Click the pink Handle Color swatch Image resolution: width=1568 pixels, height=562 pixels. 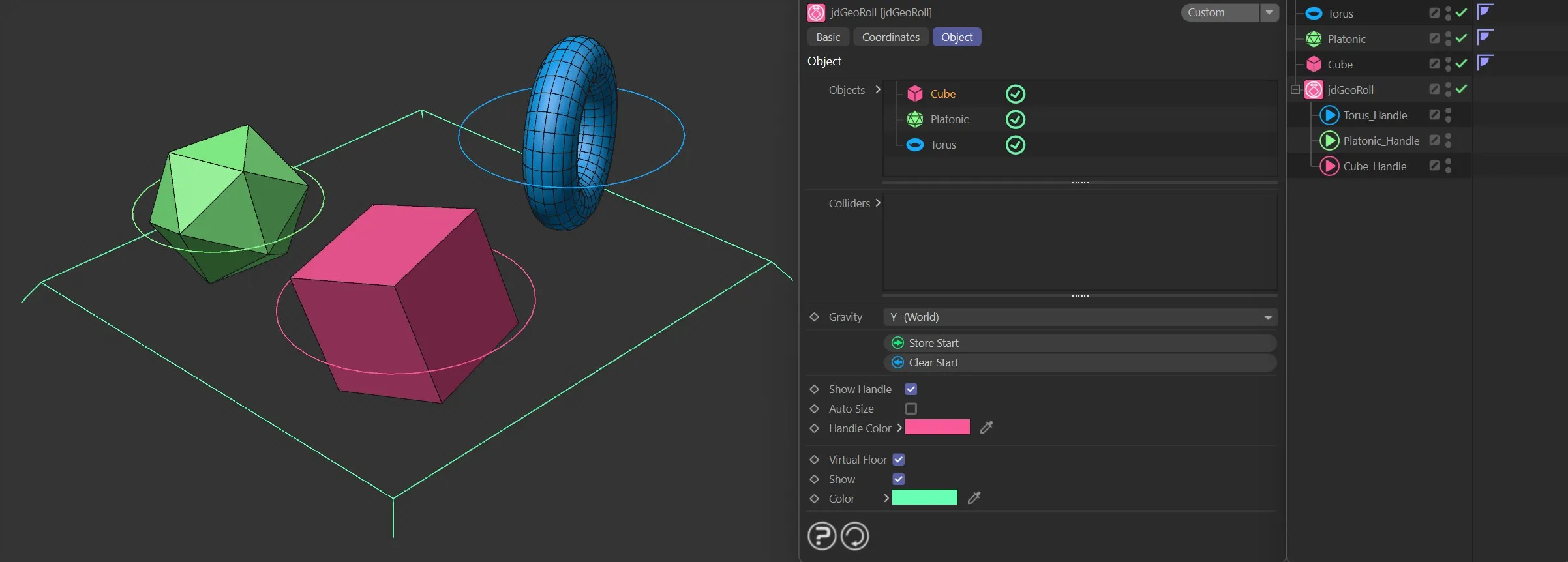937,428
